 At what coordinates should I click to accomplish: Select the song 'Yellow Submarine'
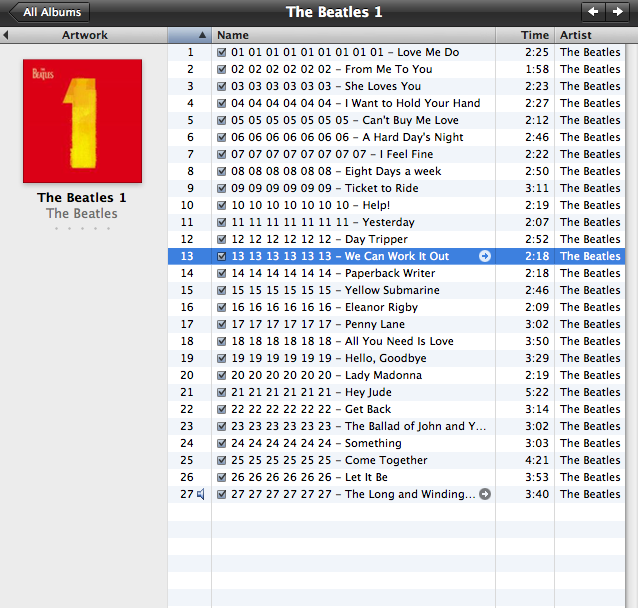(335, 290)
